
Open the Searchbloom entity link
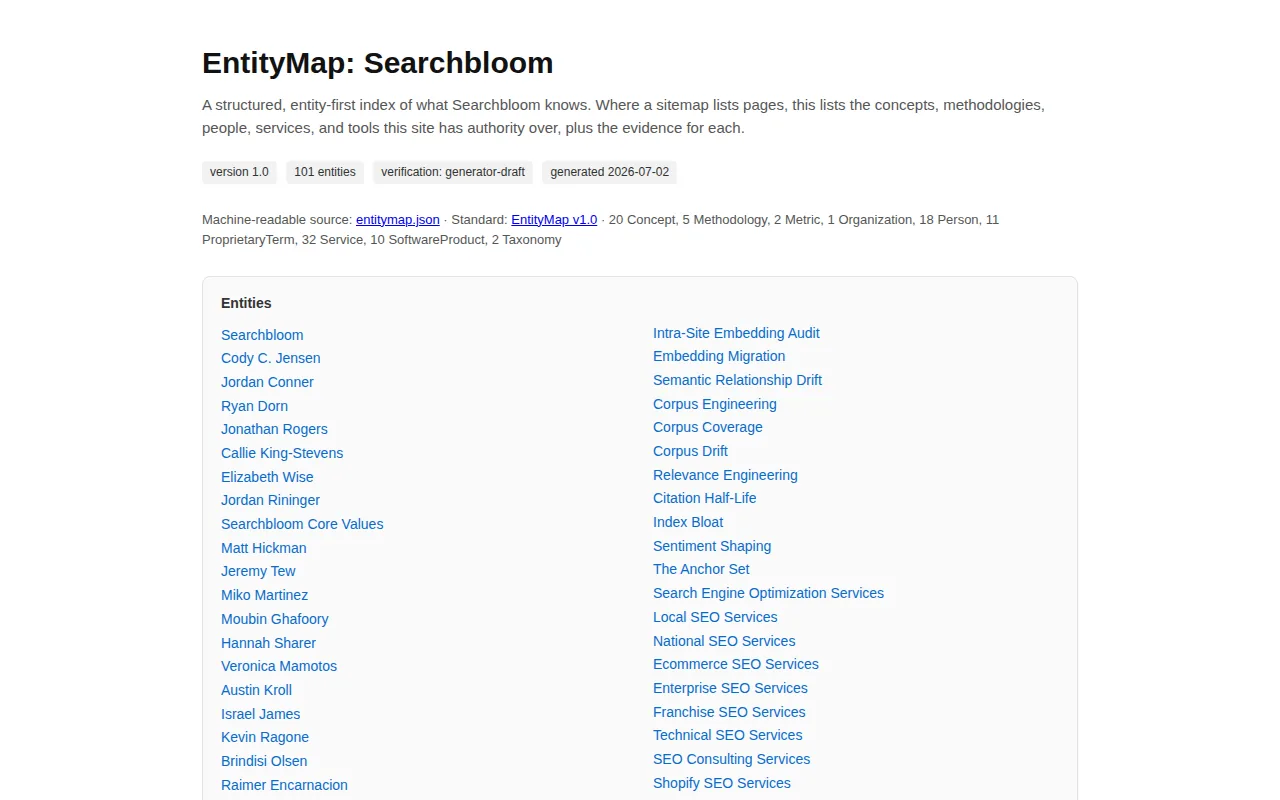262,335
